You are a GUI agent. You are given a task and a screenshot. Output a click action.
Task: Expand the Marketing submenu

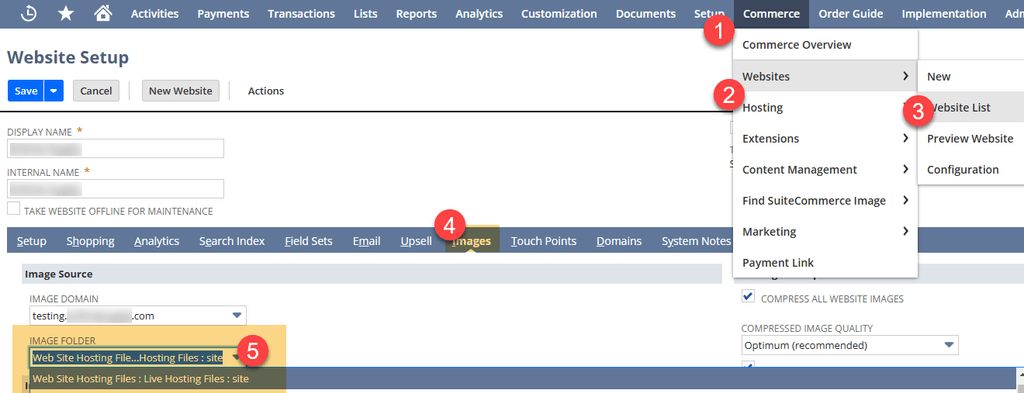pos(825,232)
